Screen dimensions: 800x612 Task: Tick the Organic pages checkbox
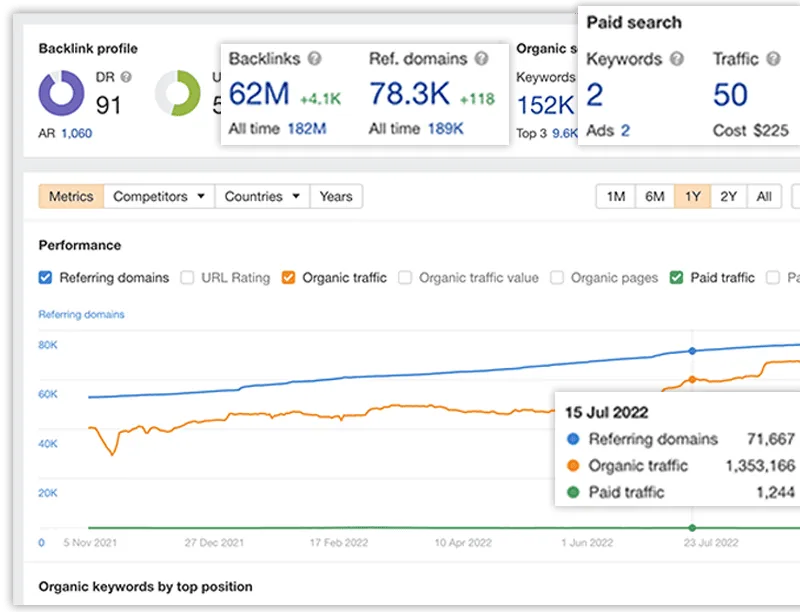(557, 278)
